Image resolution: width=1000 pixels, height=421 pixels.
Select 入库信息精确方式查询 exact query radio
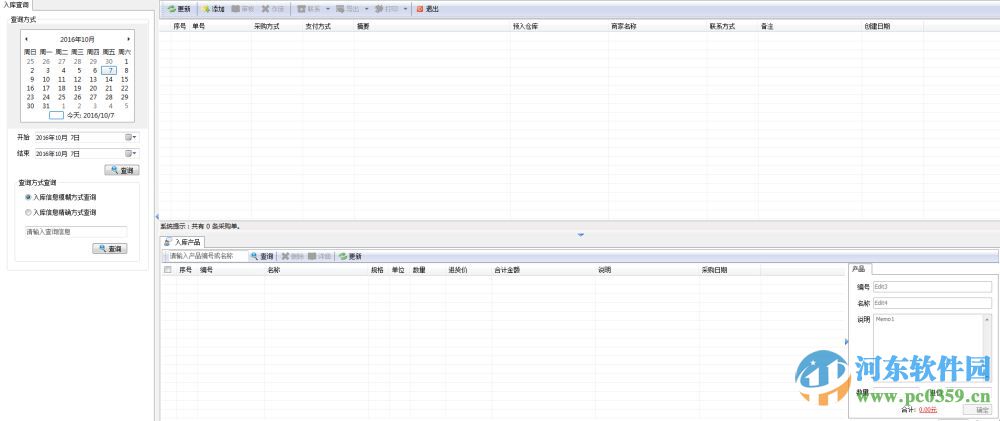(x=28, y=212)
